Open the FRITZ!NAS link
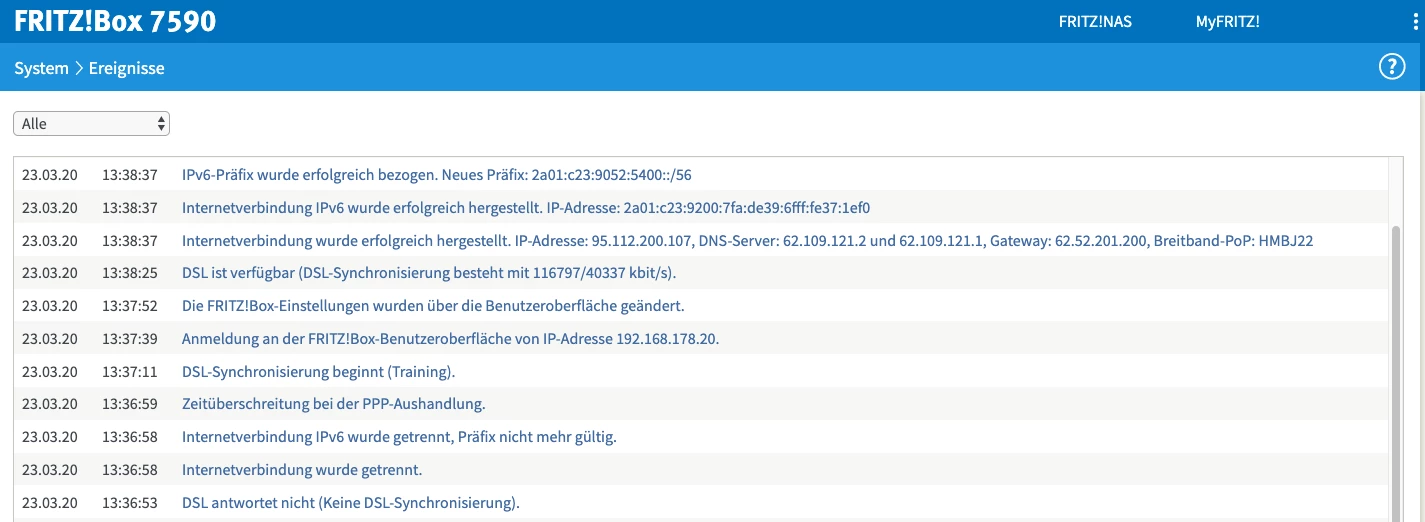The image size is (1425, 522). [x=1095, y=21]
